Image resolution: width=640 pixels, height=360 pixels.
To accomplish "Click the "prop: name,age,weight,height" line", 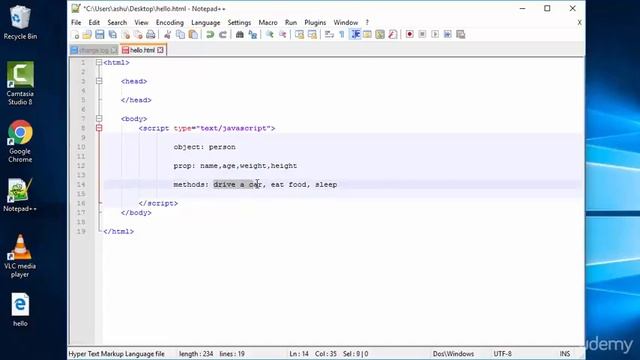I will coord(235,166).
